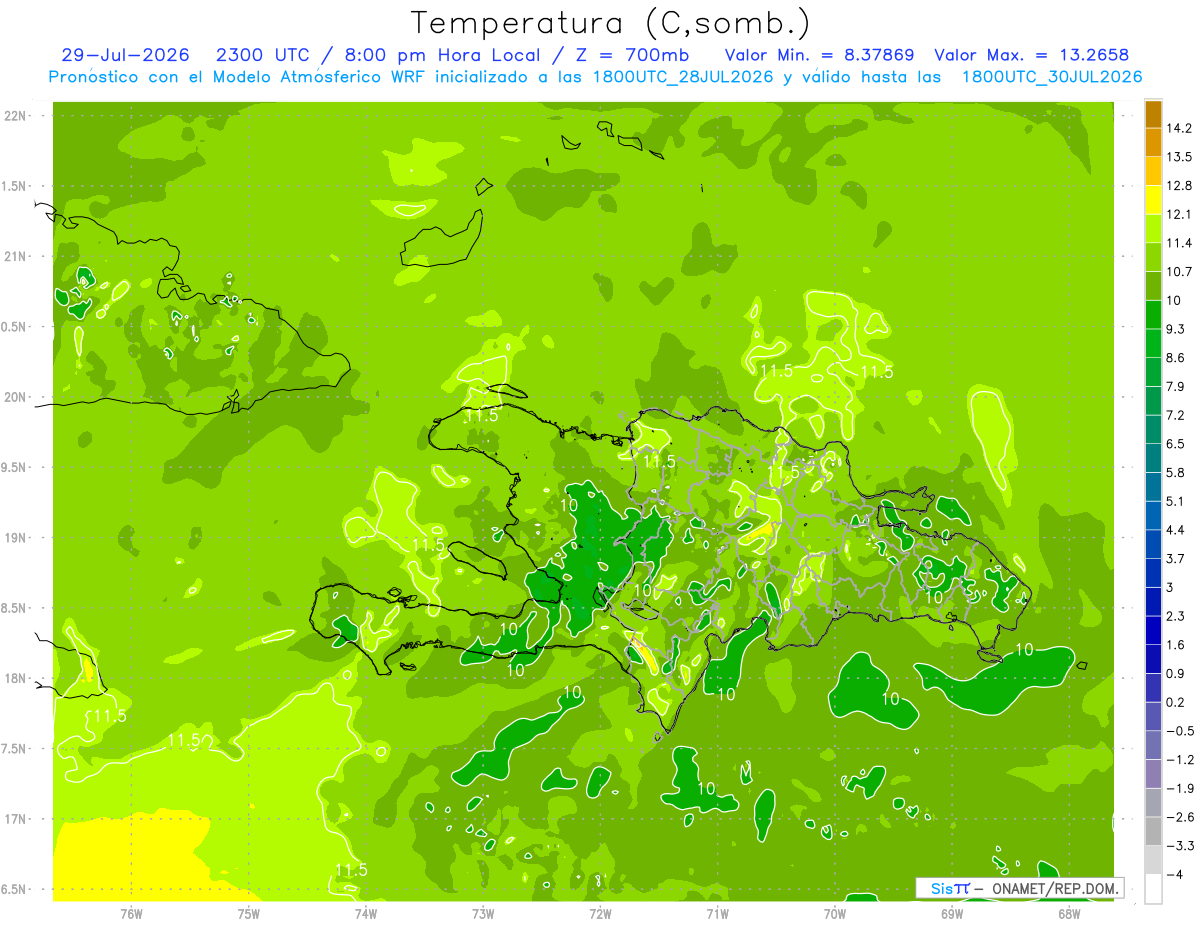Click the '2300 UTC' time text
Image resolution: width=1200 pixels, height=927 pixels.
266,55
